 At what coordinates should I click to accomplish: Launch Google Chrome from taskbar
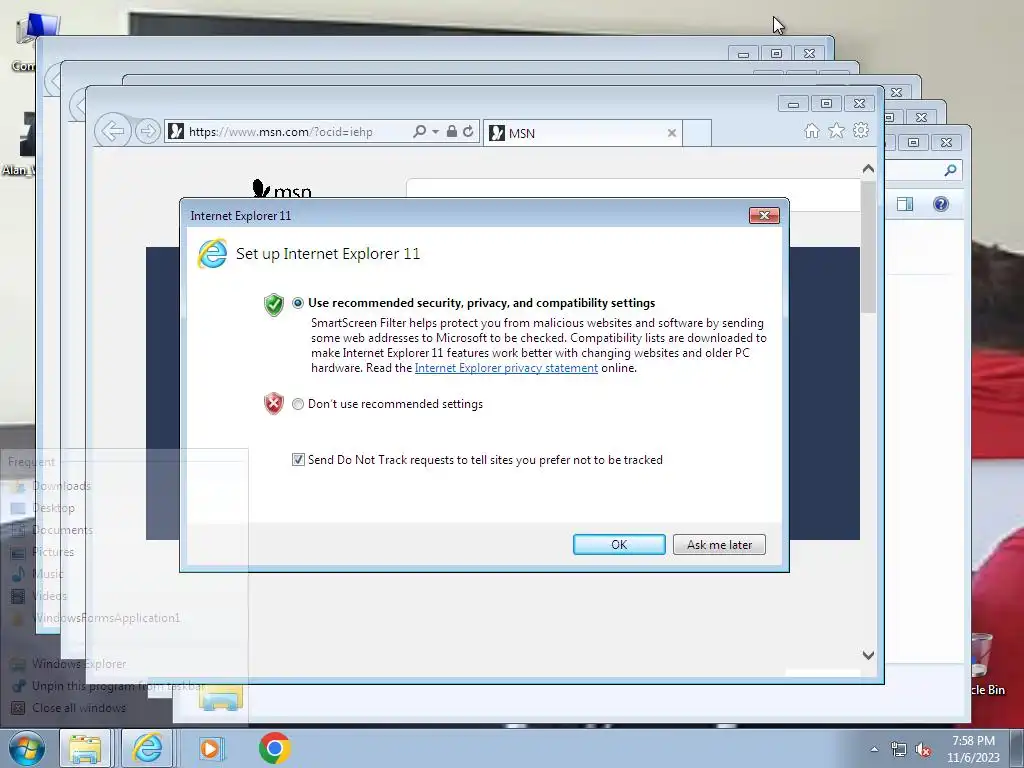point(274,748)
